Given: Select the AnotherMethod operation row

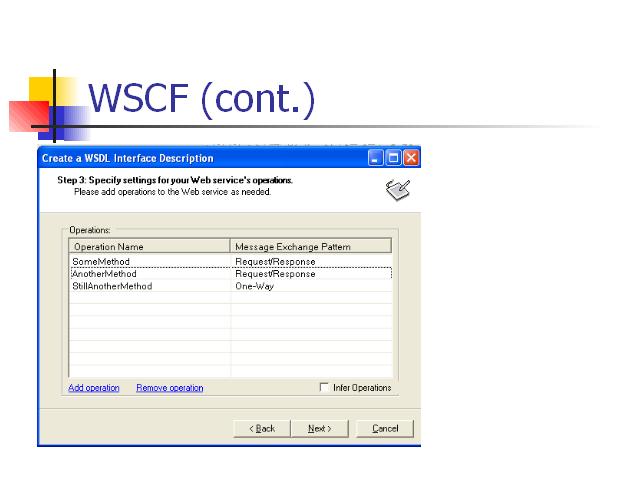Looking at the screenshot, I should (231, 273).
